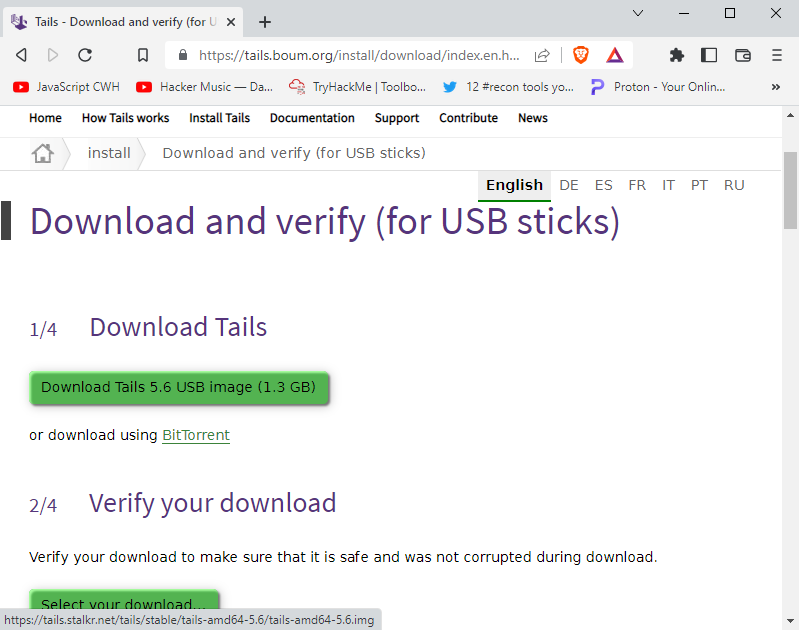This screenshot has height=630, width=799.
Task: Open Brave Shields lion icon
Action: coord(581,56)
